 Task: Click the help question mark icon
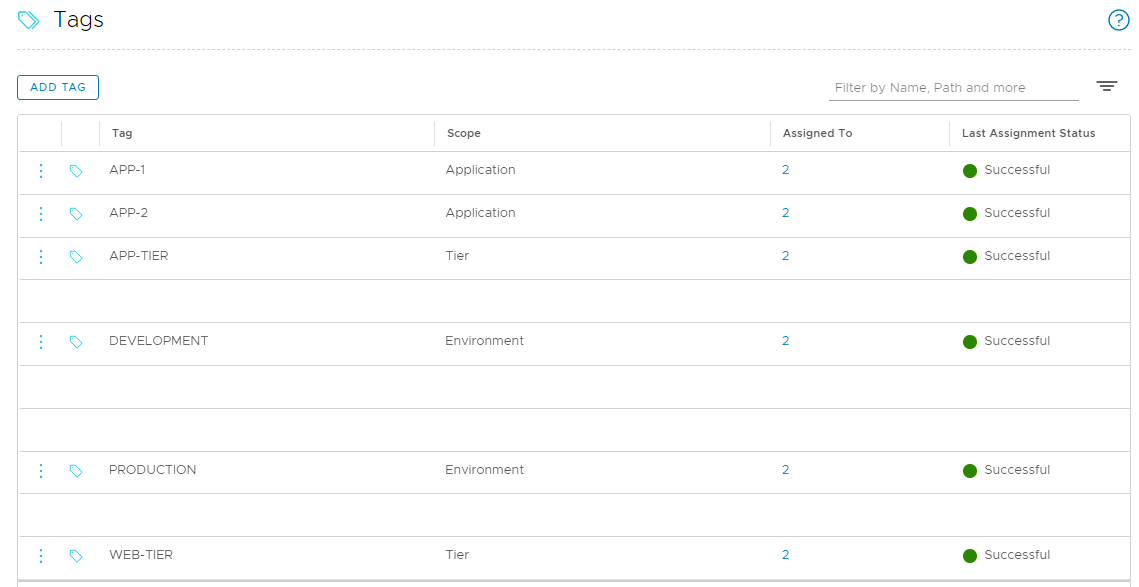(1118, 20)
